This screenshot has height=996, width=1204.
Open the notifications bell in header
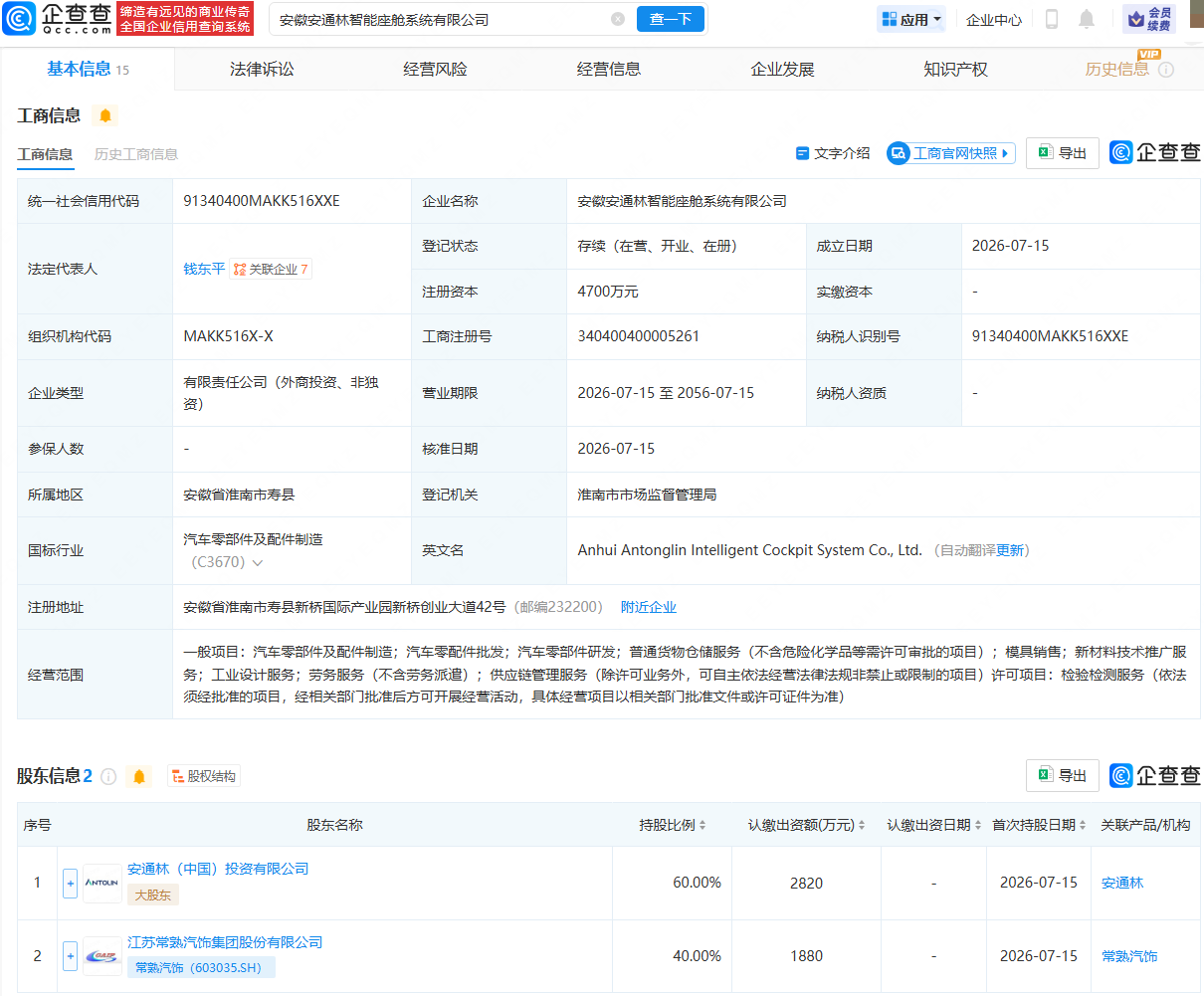(1087, 19)
